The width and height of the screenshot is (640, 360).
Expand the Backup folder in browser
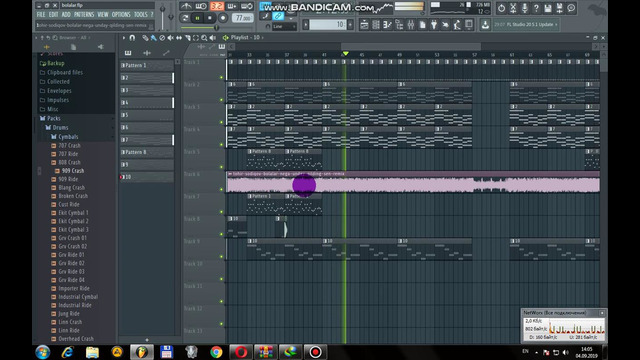[52, 63]
